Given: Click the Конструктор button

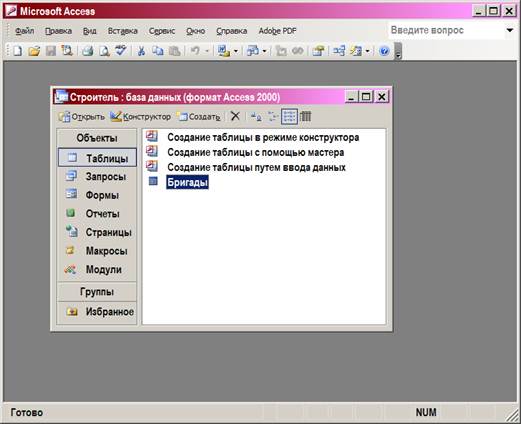Looking at the screenshot, I should (140, 117).
